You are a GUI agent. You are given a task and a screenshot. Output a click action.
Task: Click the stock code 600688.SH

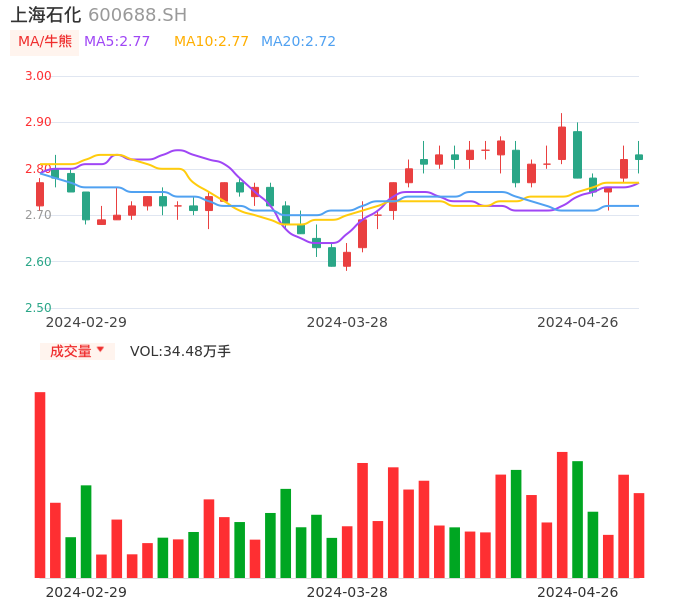(137, 15)
